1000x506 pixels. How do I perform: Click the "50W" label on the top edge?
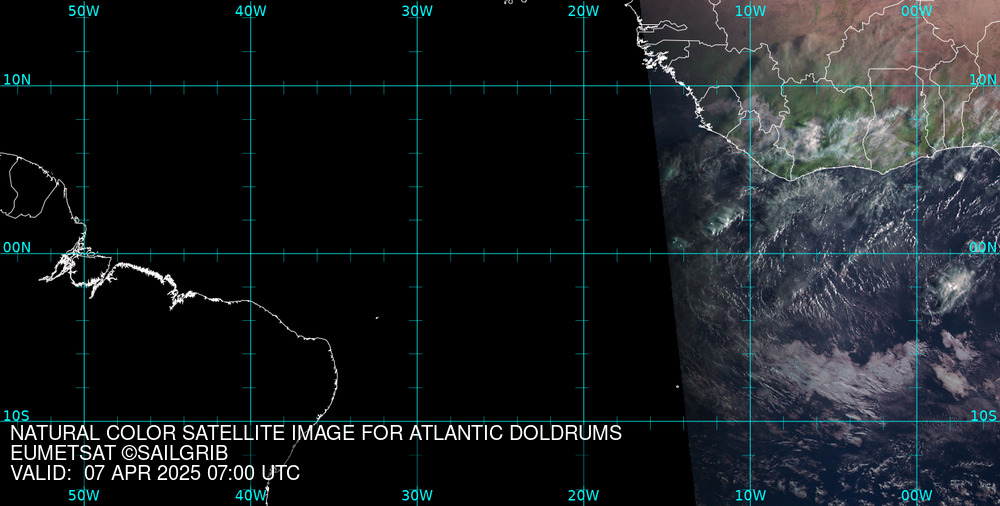(84, 11)
